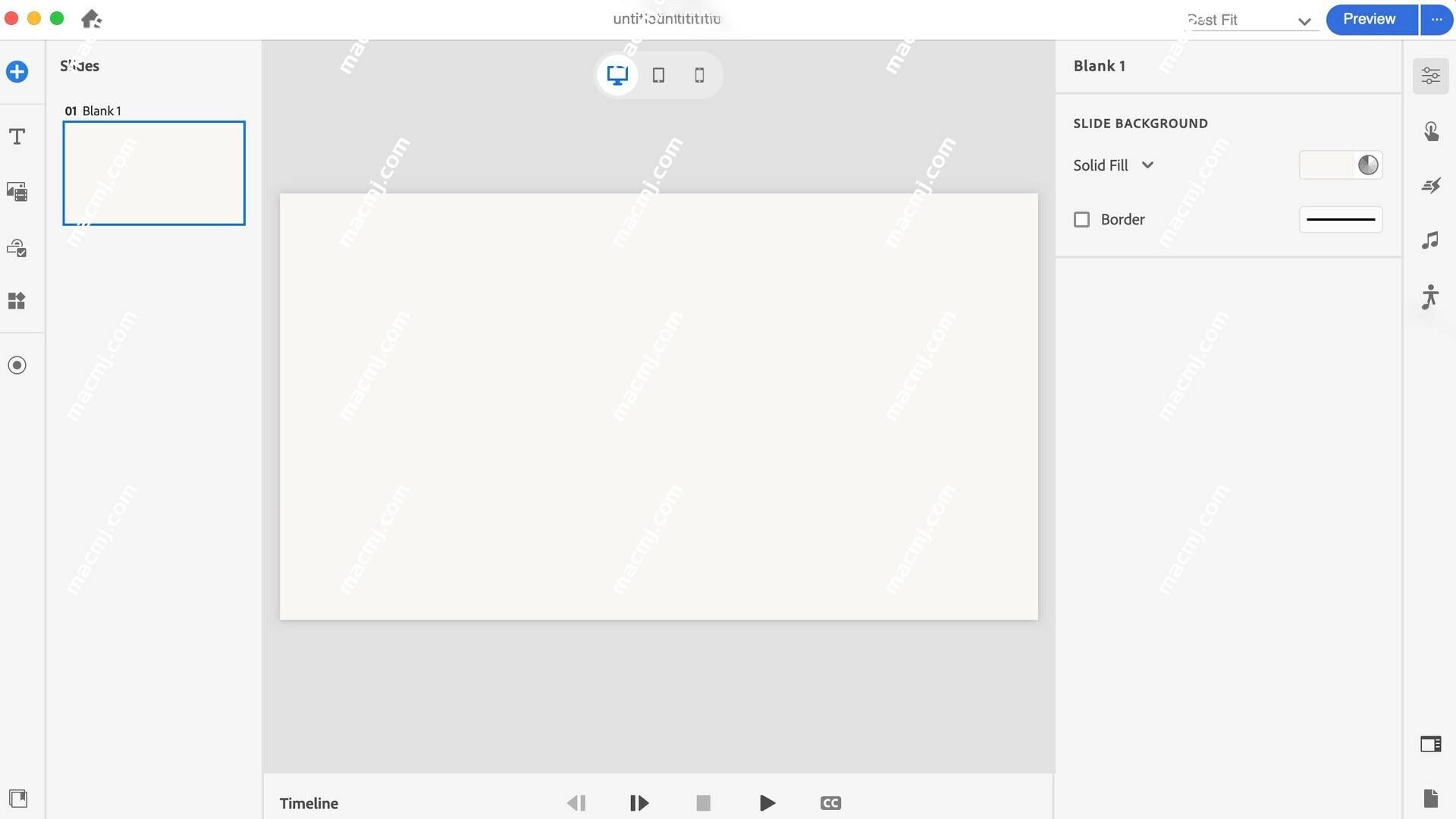The width and height of the screenshot is (1456, 819).
Task: Add a new slide with plus icon
Action: pos(17,72)
